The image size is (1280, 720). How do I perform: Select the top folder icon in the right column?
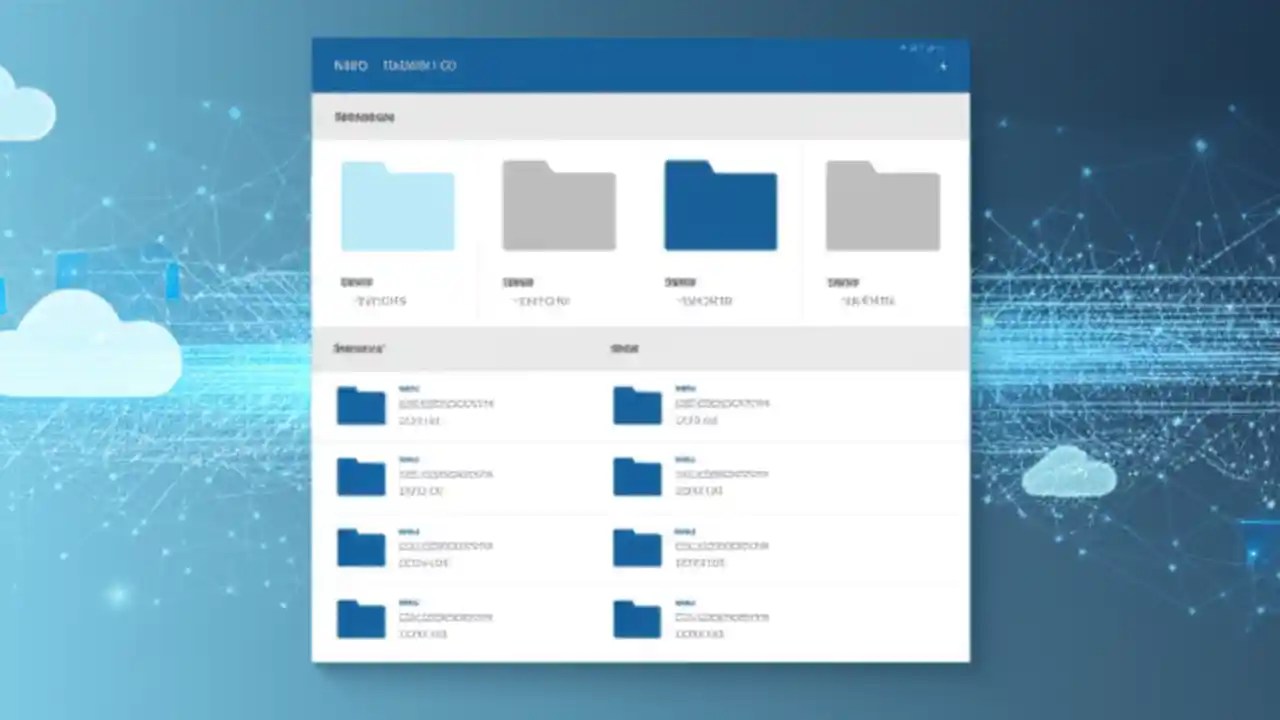coord(636,405)
